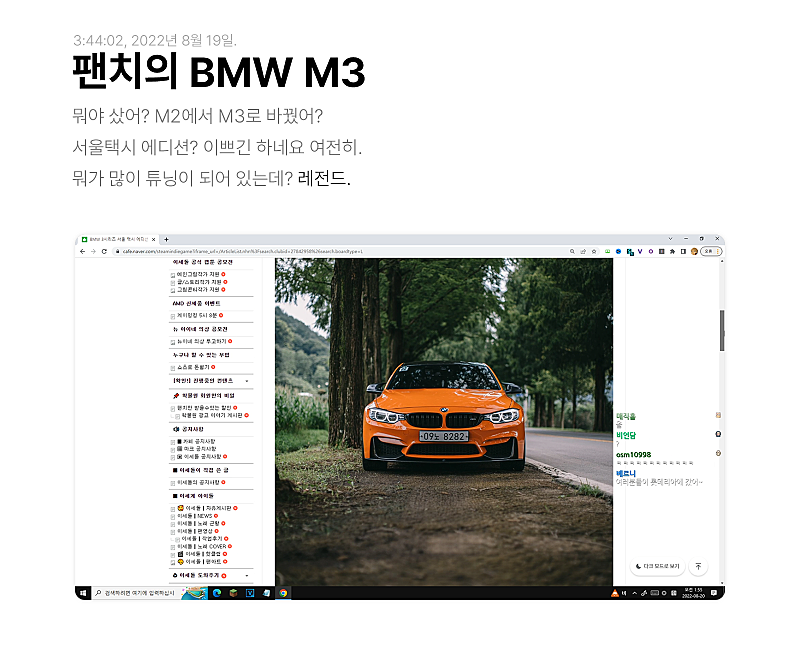Open the Minecraft block icon in taskbar
The image size is (800, 650).
(232, 593)
